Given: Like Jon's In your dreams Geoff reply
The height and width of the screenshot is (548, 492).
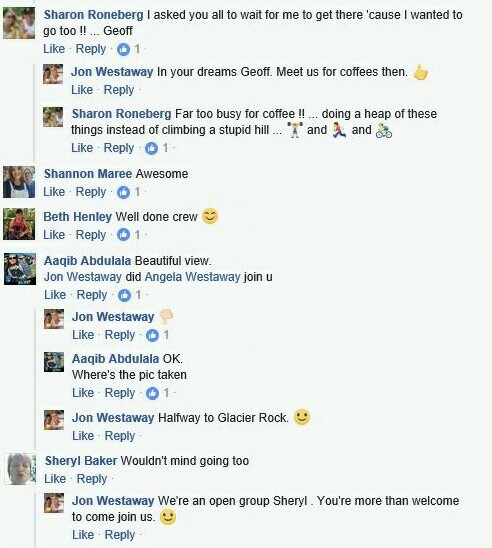Looking at the screenshot, I should pos(82,90).
